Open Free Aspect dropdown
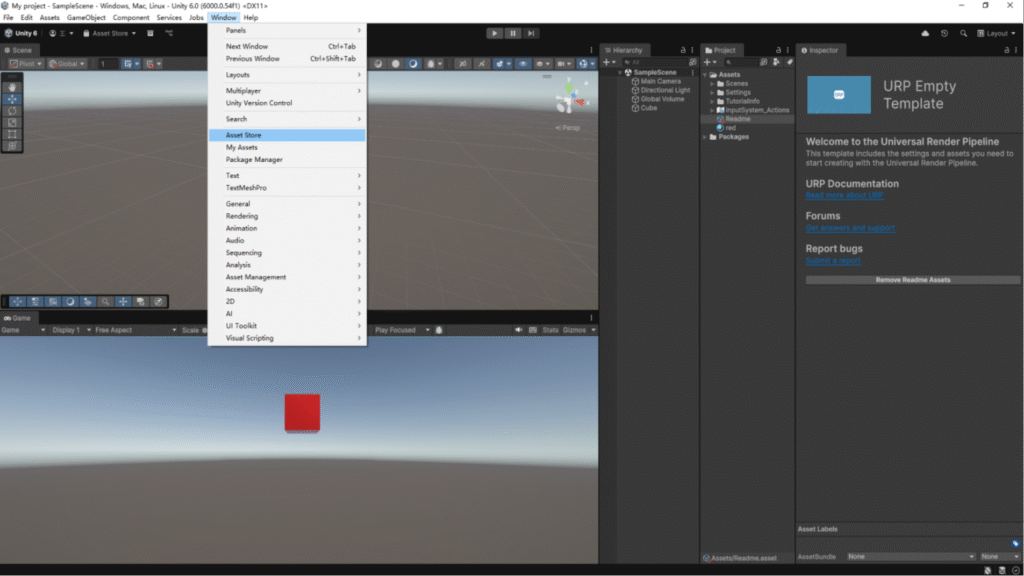The image size is (1024, 576). tap(136, 330)
